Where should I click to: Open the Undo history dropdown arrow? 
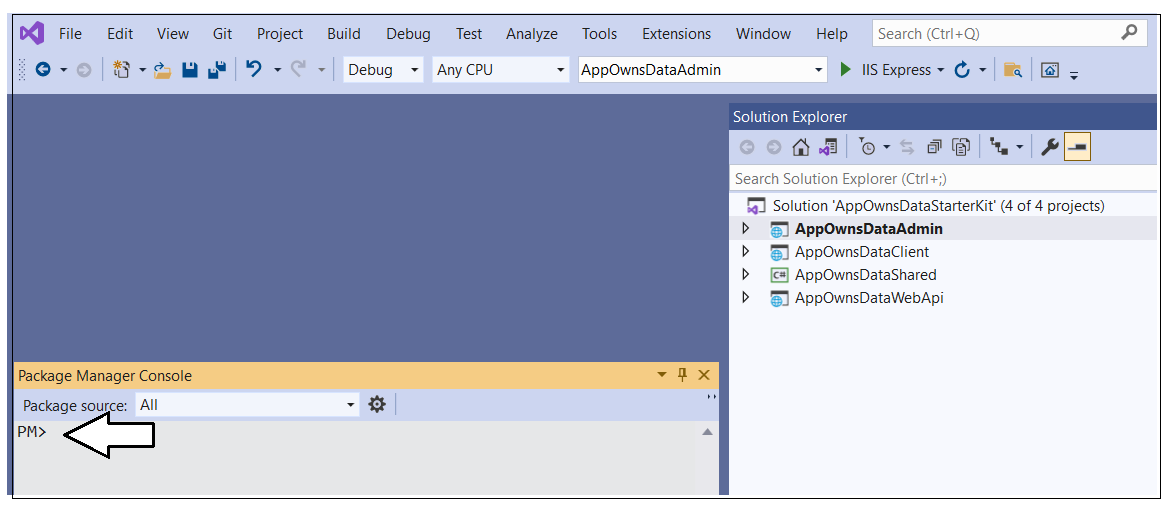click(x=277, y=70)
